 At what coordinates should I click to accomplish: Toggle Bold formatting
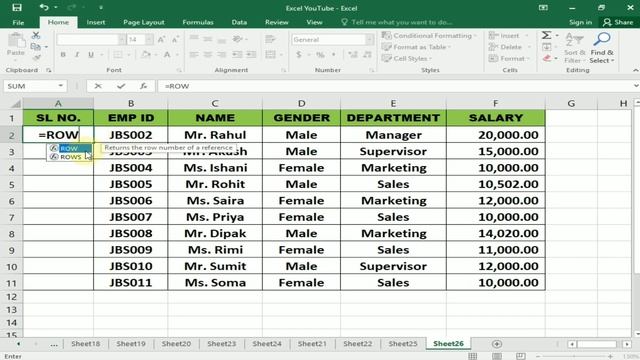pyautogui.click(x=63, y=54)
